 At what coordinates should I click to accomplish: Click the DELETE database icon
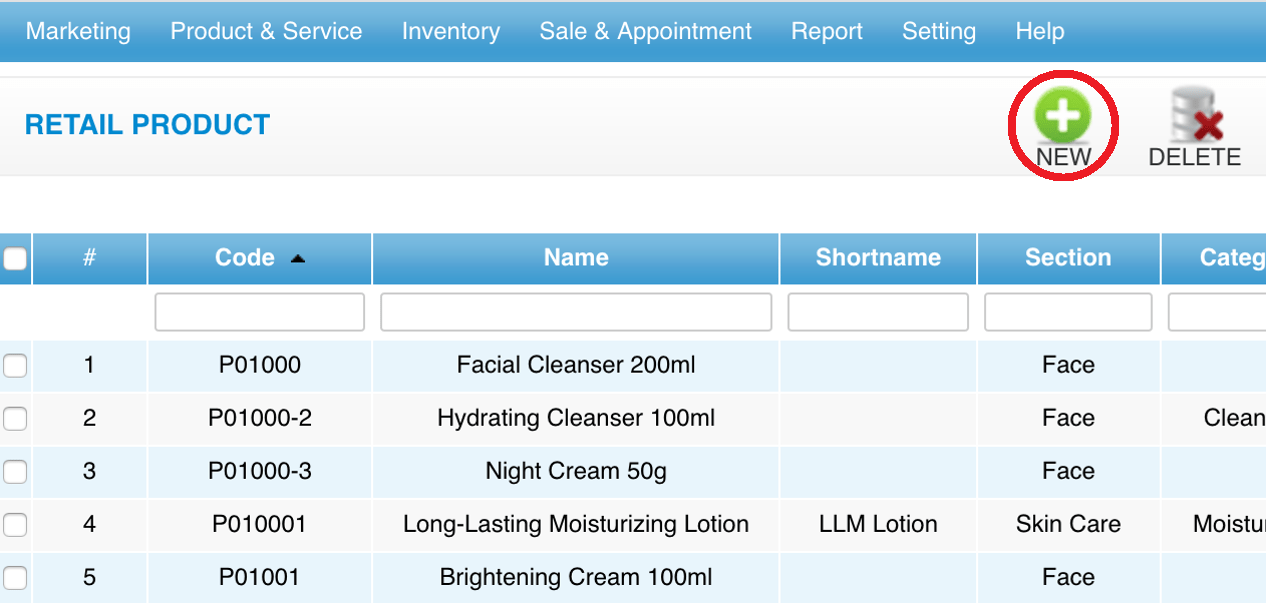1197,116
